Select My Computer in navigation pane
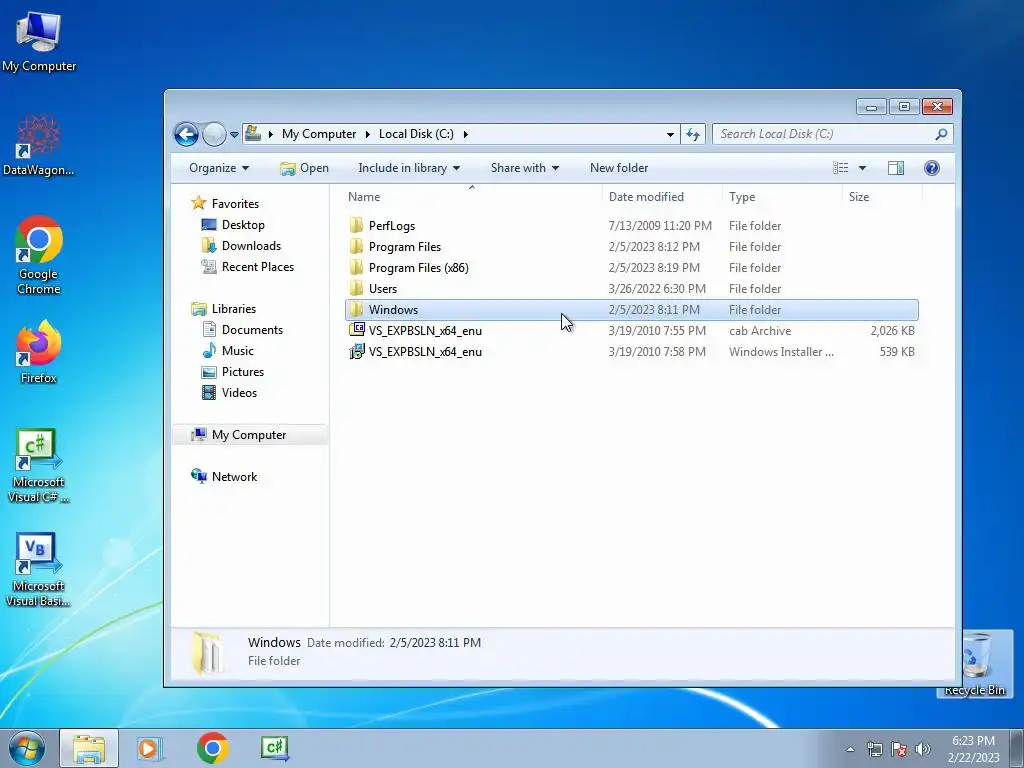 (249, 434)
